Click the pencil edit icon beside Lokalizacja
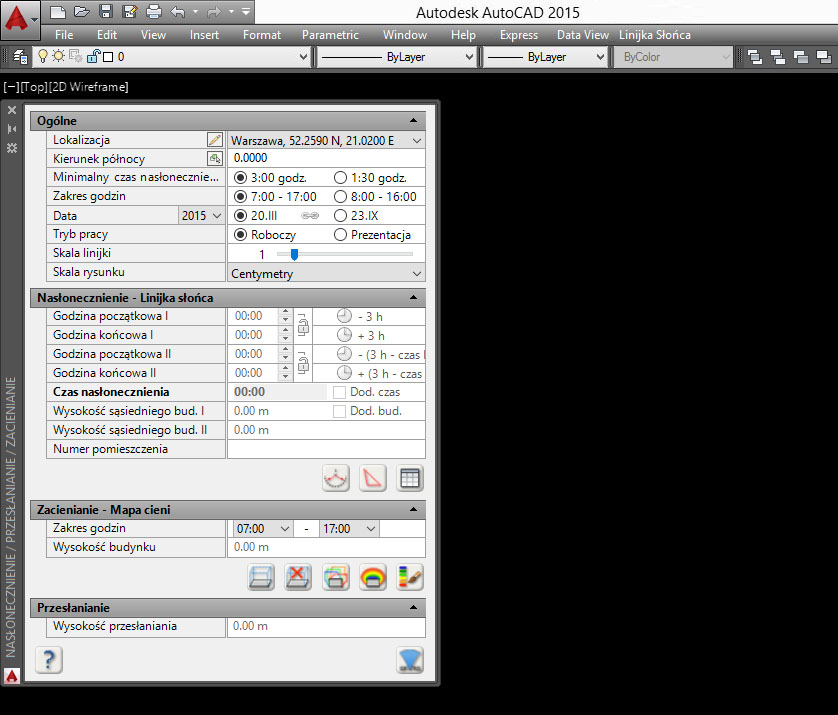The height and width of the screenshot is (715, 838). pyautogui.click(x=214, y=139)
